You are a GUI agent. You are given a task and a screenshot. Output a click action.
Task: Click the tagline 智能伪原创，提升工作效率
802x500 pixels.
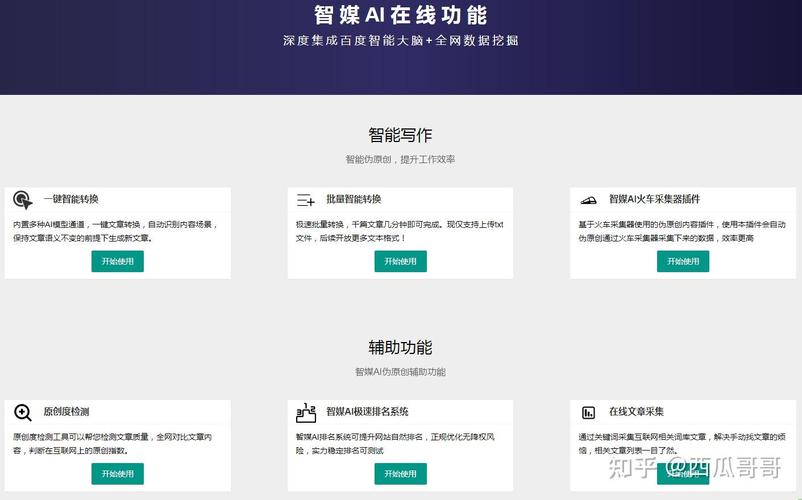400,160
